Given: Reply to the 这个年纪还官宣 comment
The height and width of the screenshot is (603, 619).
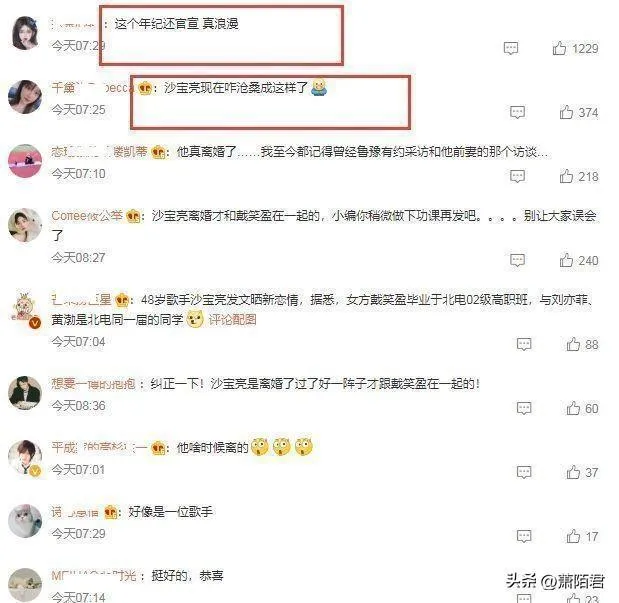Looking at the screenshot, I should click(x=511, y=48).
